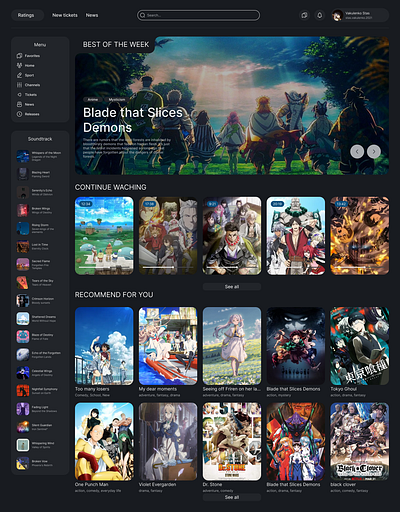Image resolution: width=400 pixels, height=512 pixels.
Task: Click the Home icon in the sidebar menu
Action: tap(19, 65)
